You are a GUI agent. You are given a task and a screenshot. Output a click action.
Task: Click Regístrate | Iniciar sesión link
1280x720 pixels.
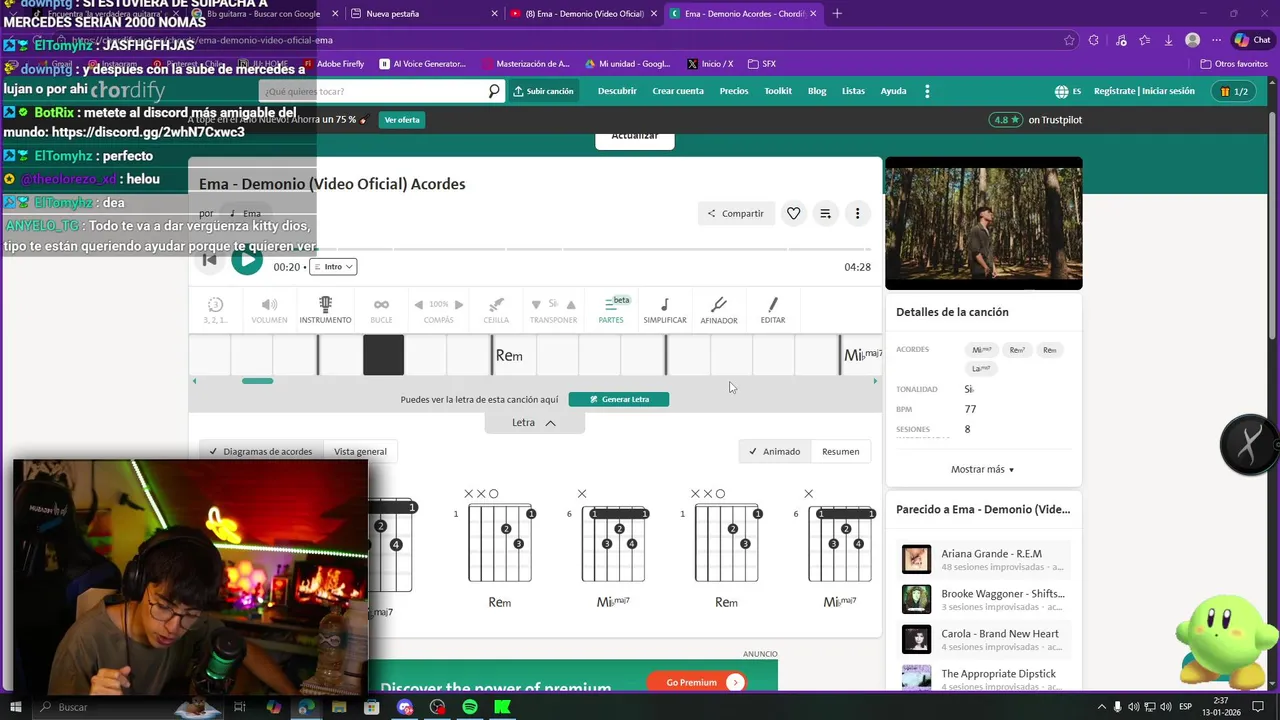click(x=1144, y=91)
